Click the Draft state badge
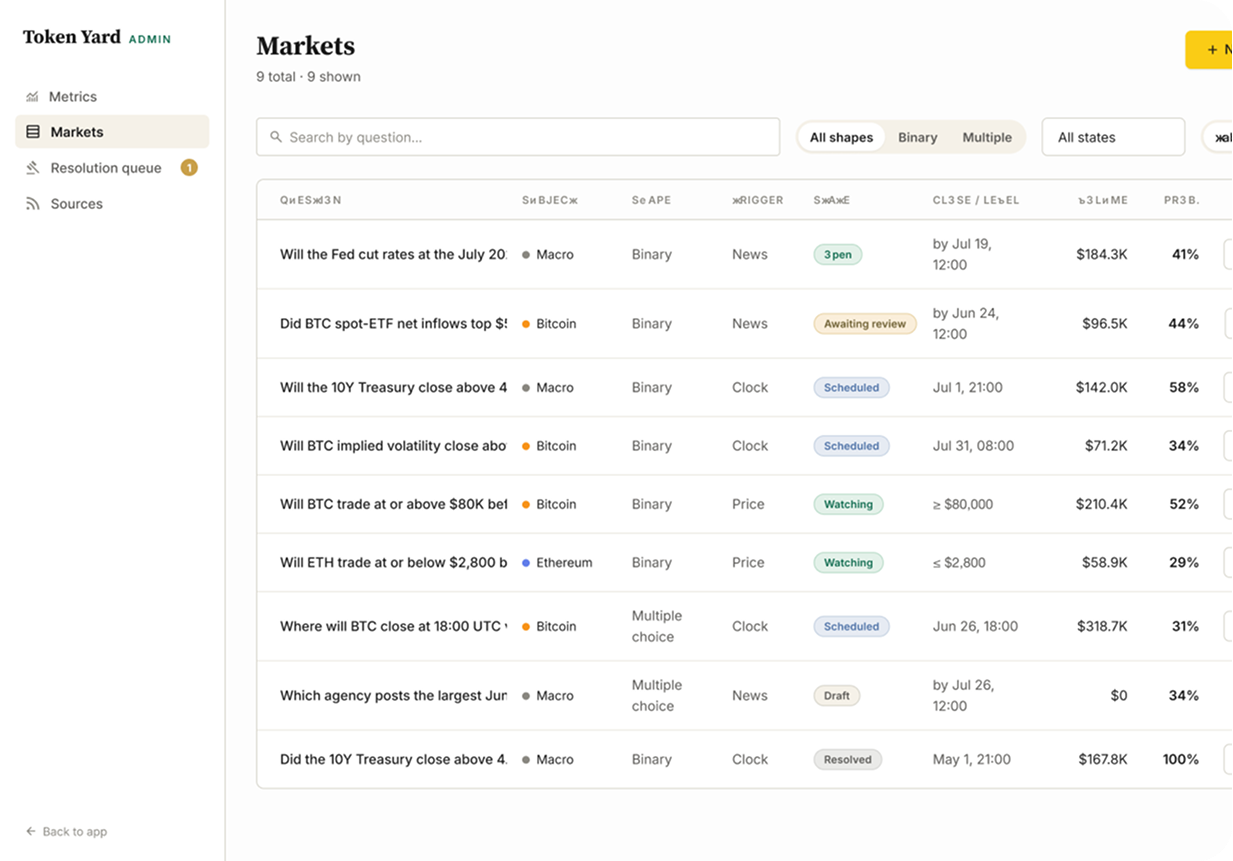The height and width of the screenshot is (861, 1233). 837,696
